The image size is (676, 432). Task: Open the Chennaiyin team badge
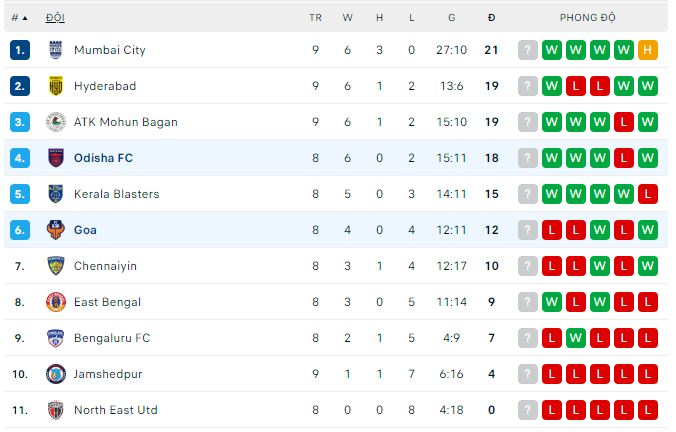pyautogui.click(x=55, y=266)
